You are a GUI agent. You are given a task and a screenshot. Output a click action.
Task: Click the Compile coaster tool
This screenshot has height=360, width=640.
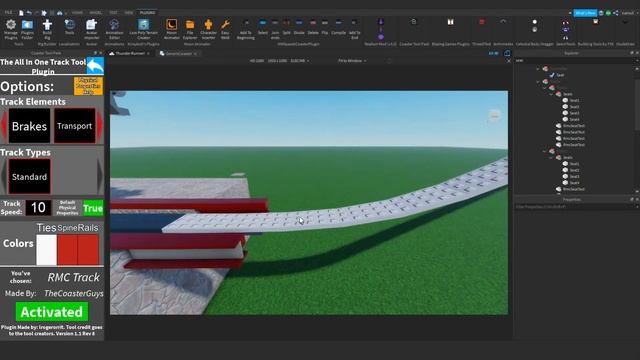click(338, 27)
